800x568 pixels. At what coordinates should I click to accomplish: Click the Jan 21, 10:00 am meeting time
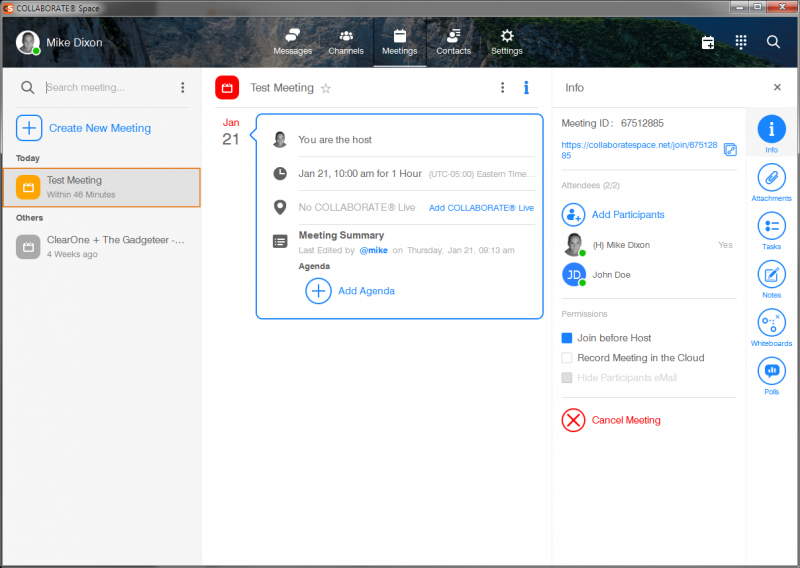[x=360, y=174]
